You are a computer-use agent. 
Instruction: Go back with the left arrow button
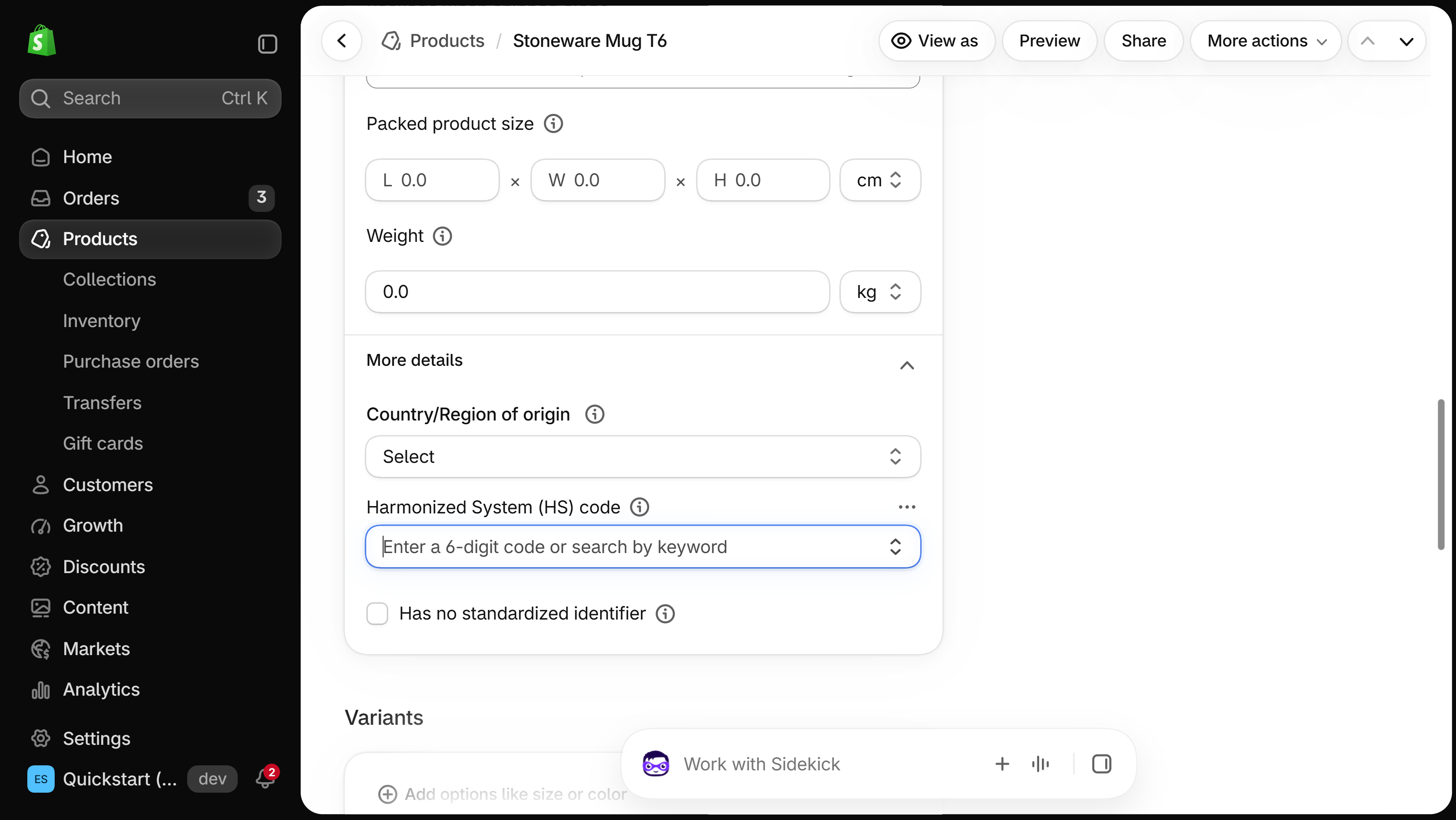point(341,41)
